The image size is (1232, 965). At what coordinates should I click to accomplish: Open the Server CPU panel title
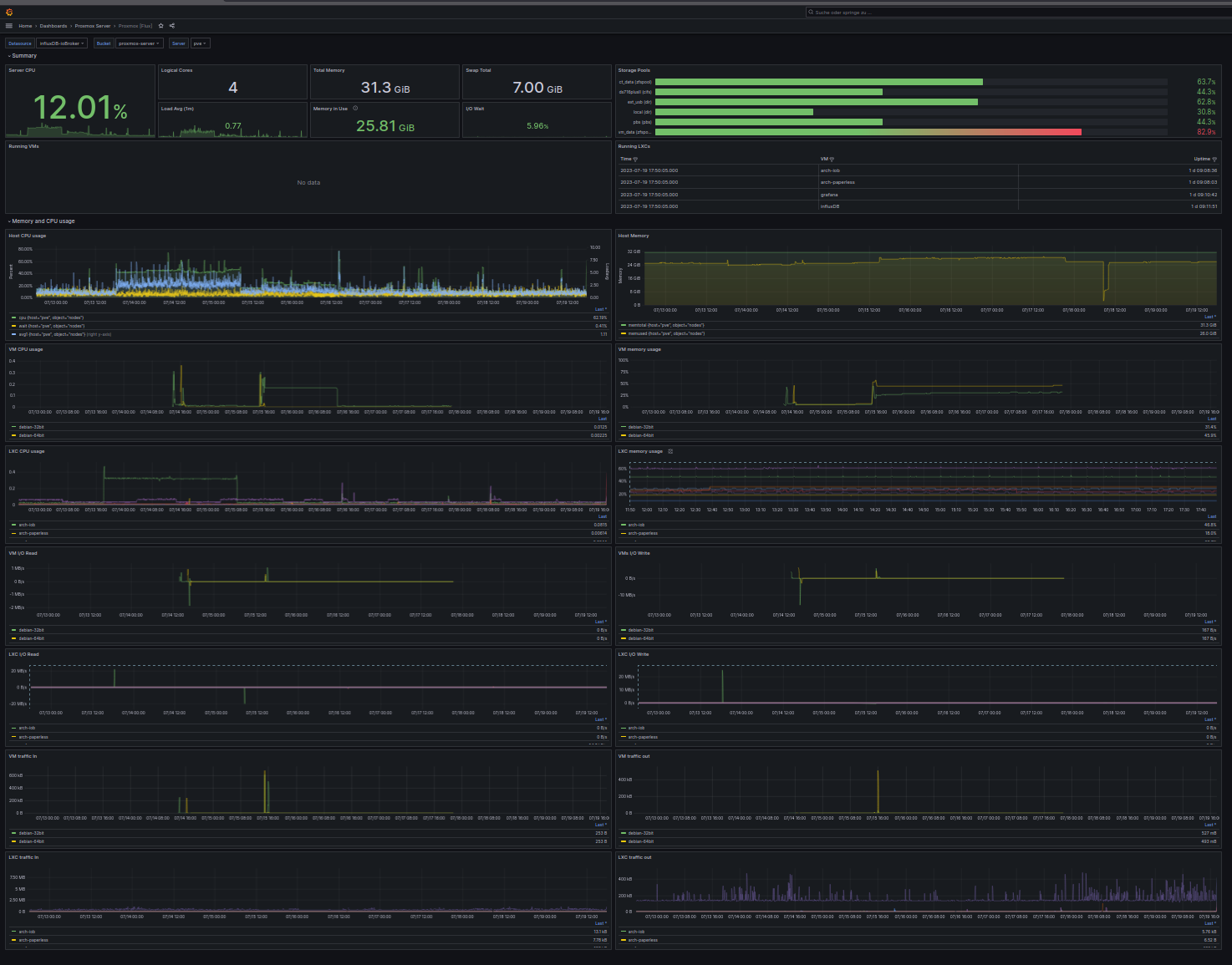(x=22, y=70)
